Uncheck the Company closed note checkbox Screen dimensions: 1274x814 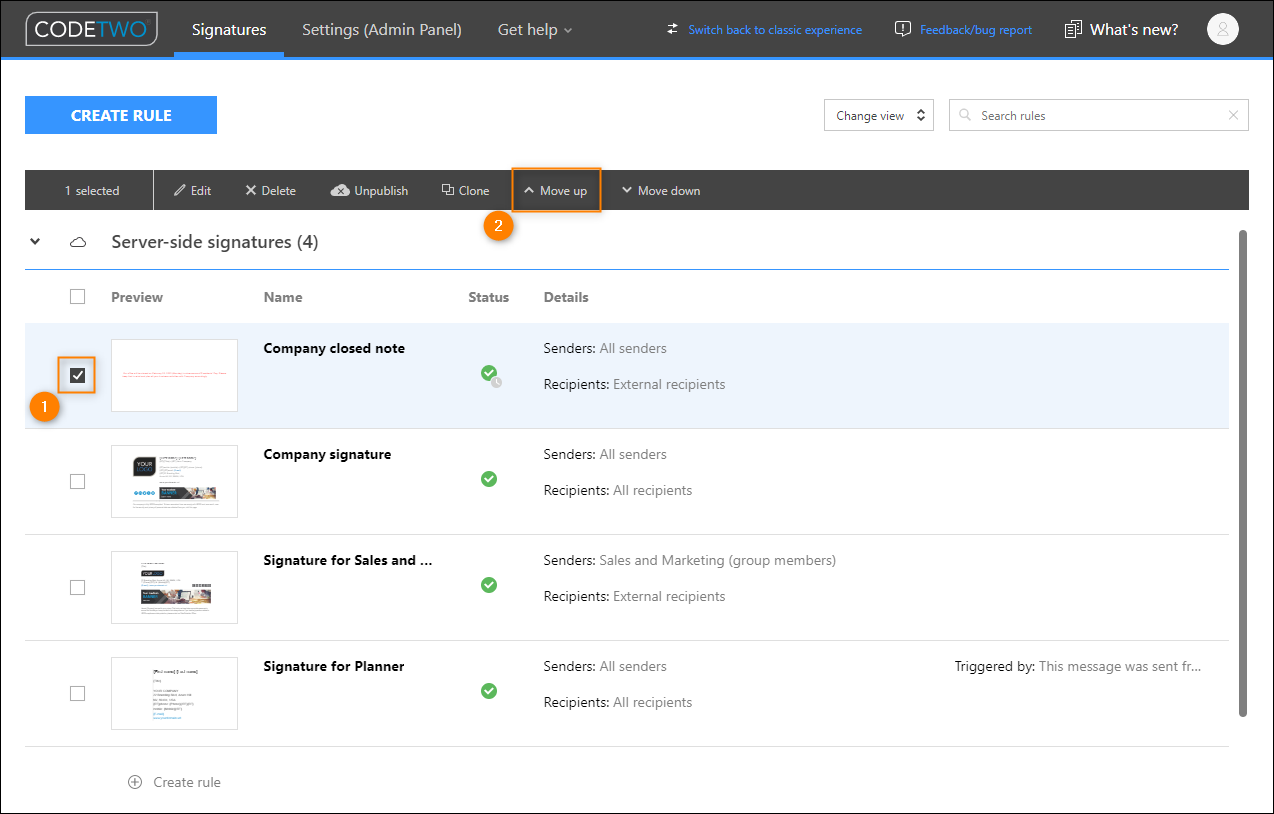(78, 375)
